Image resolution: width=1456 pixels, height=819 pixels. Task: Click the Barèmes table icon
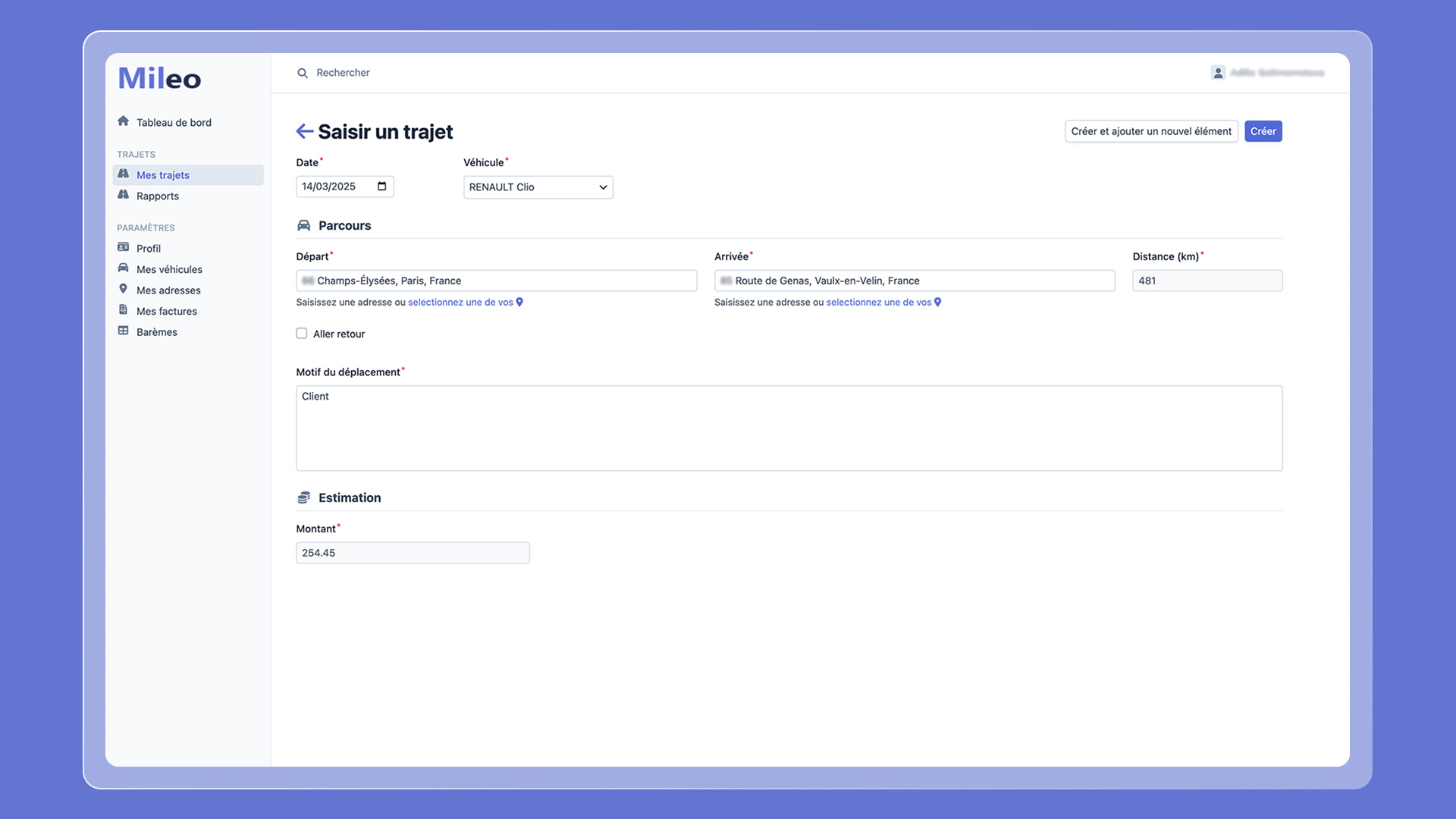124,331
